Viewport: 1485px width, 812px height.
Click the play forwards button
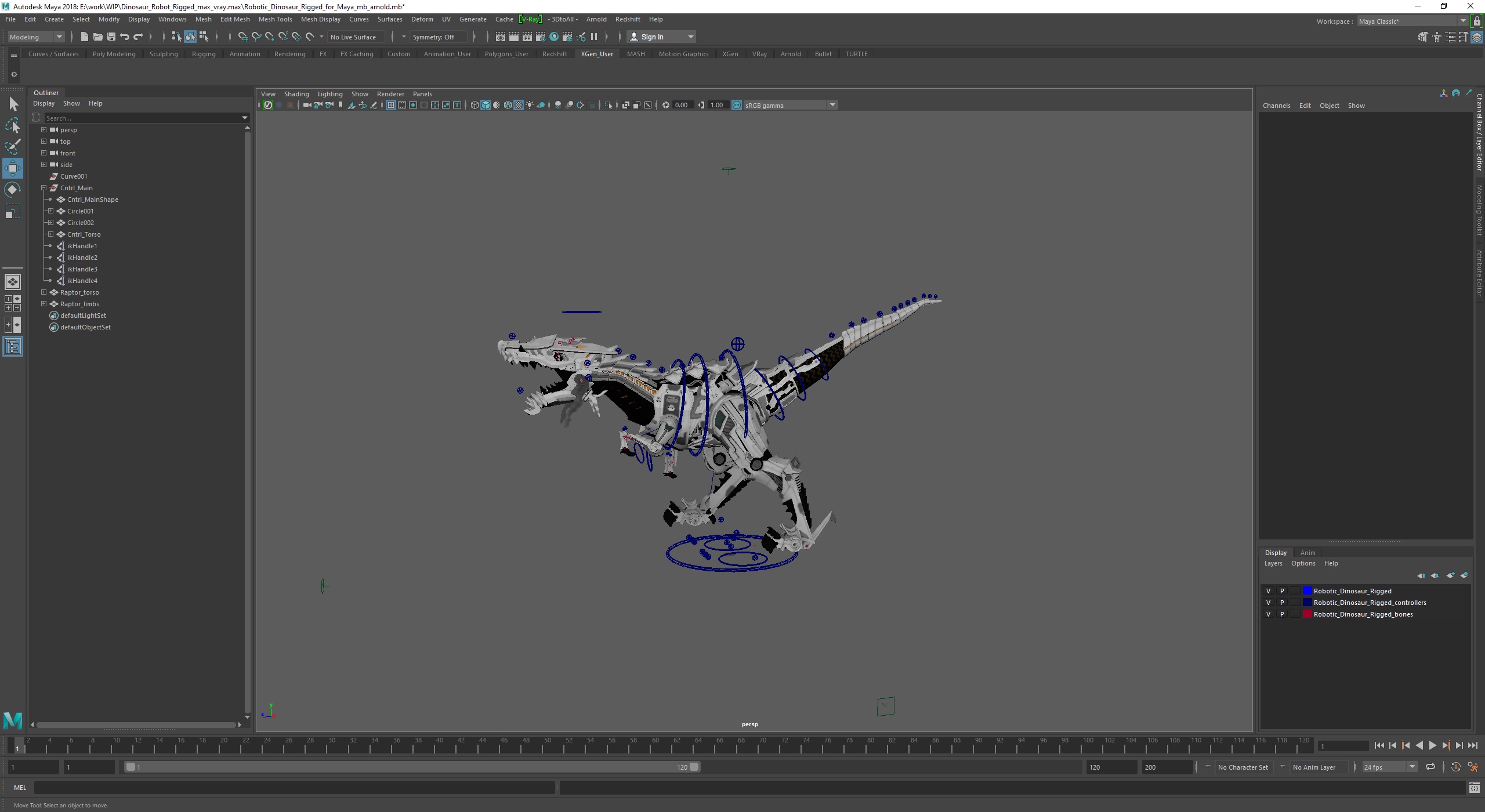tap(1432, 746)
